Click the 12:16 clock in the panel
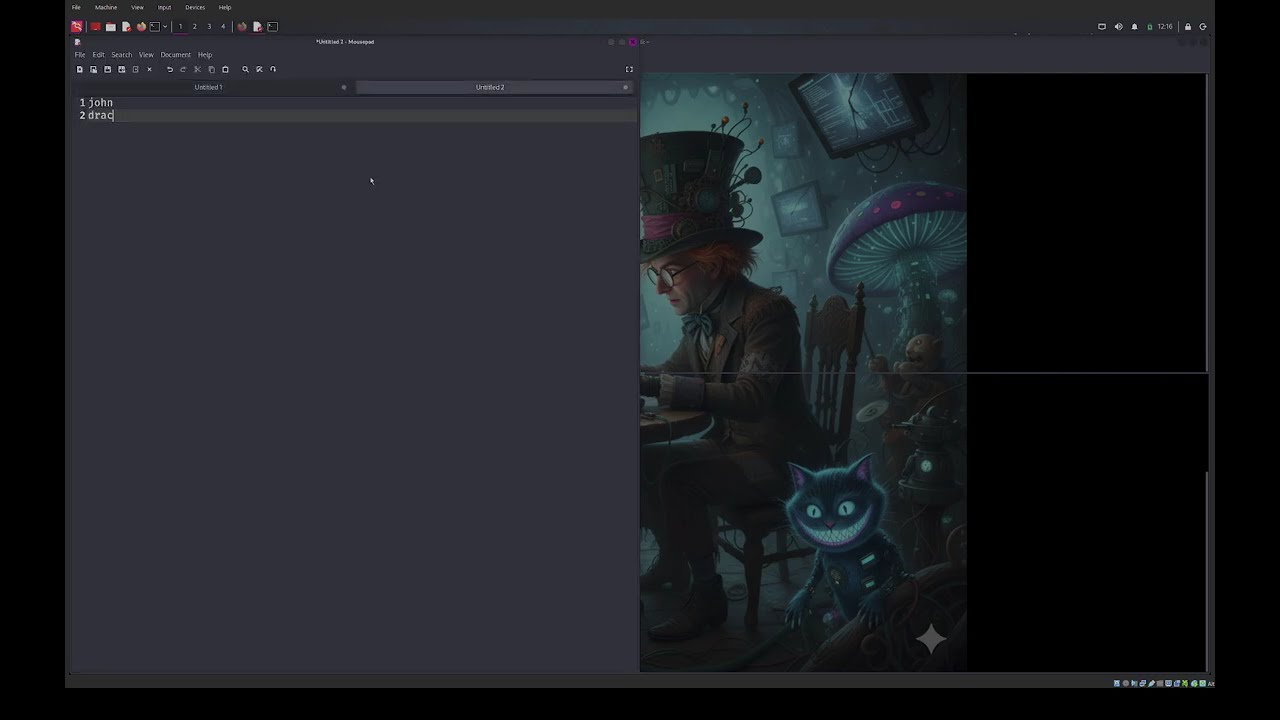Viewport: 1280px width, 720px height. [x=1165, y=27]
